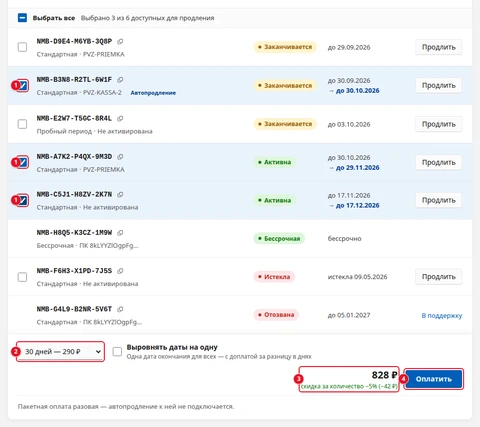Copy license key NMB-H8Q5-K3CZ-1M9W
The height and width of the screenshot is (427, 480).
pos(120,233)
